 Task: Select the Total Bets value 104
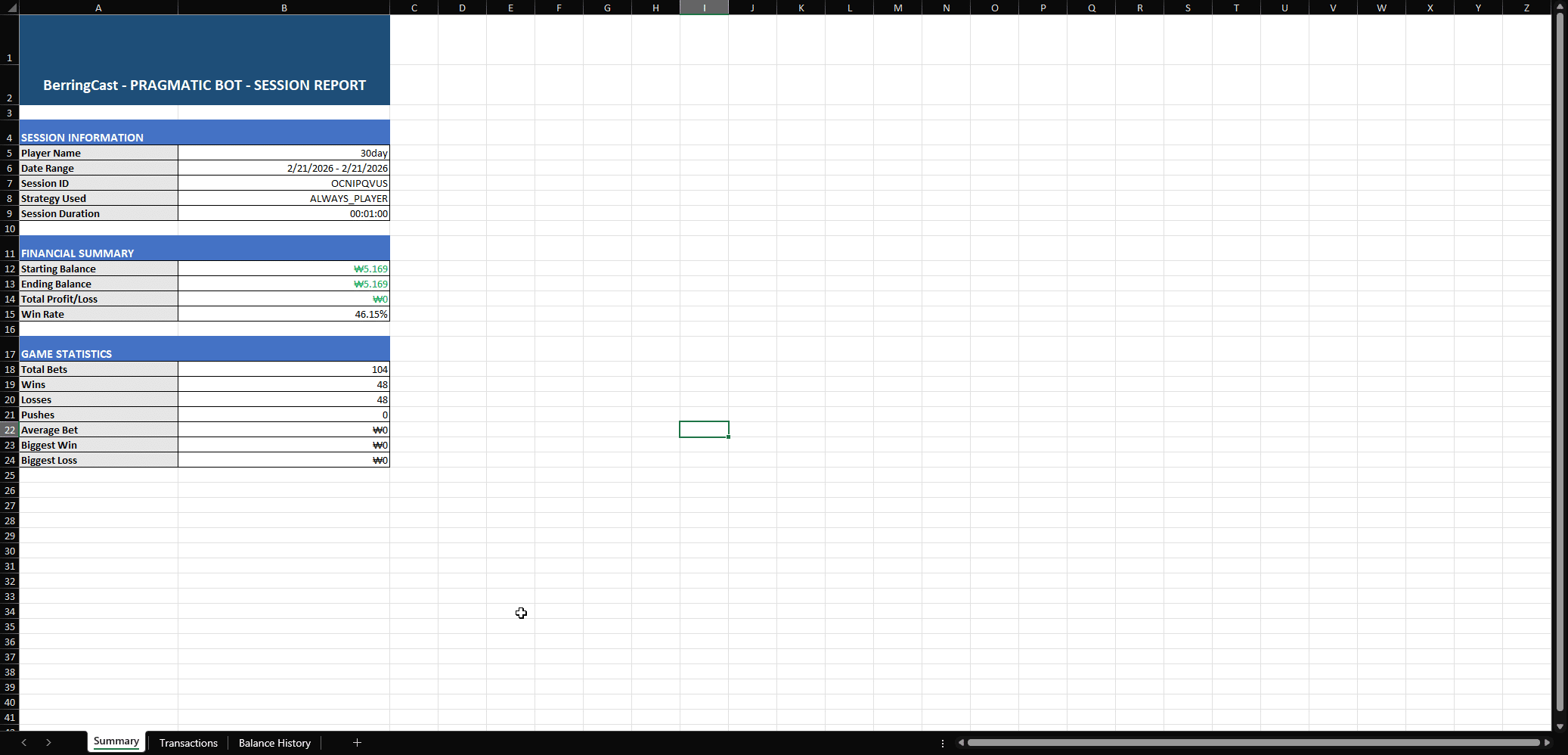[x=284, y=369]
